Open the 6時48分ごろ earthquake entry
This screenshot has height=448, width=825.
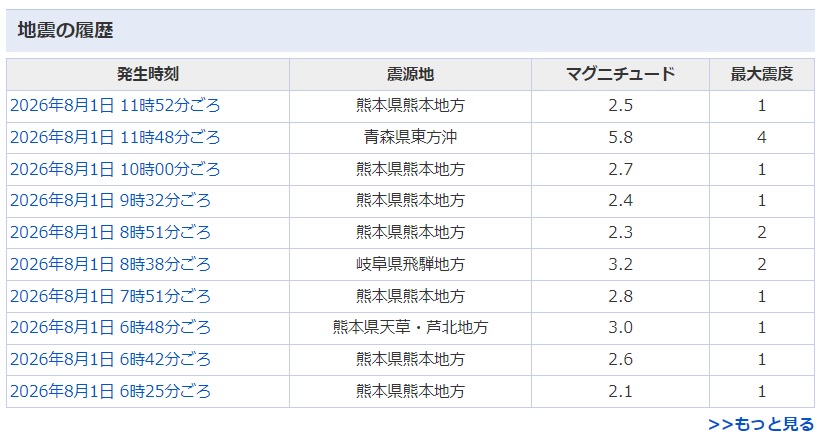(x=110, y=327)
